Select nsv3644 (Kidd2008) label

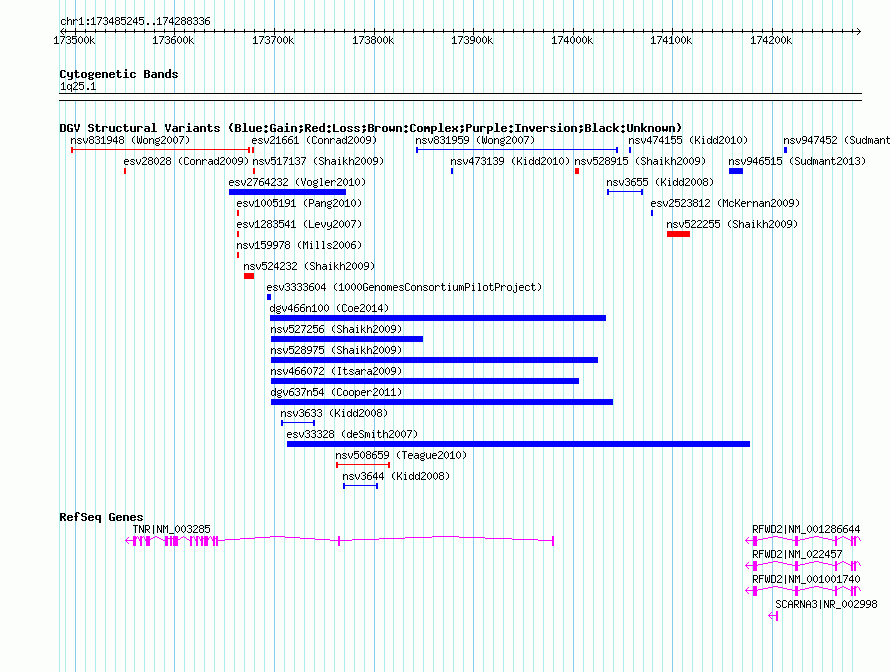tap(396, 476)
